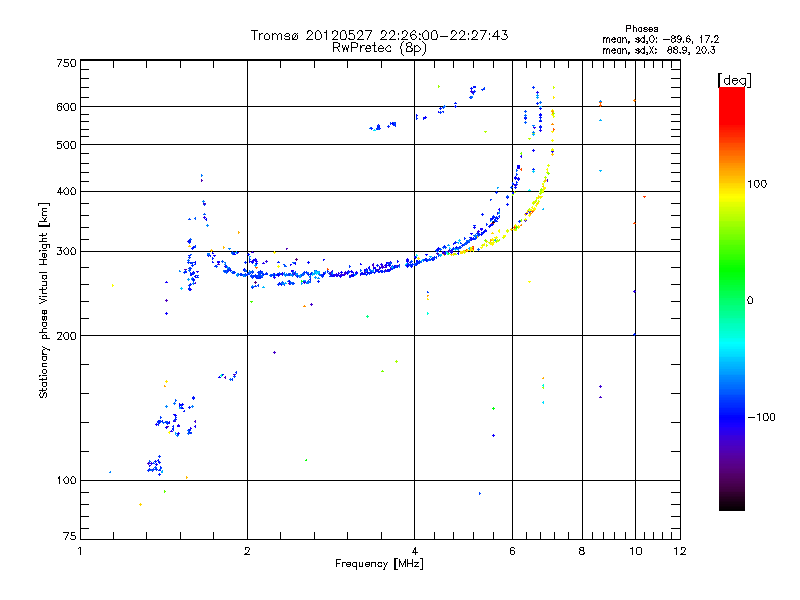Click the frequency axis tick label "12"
Viewport: 800px width, 600px height.
[x=680, y=551]
